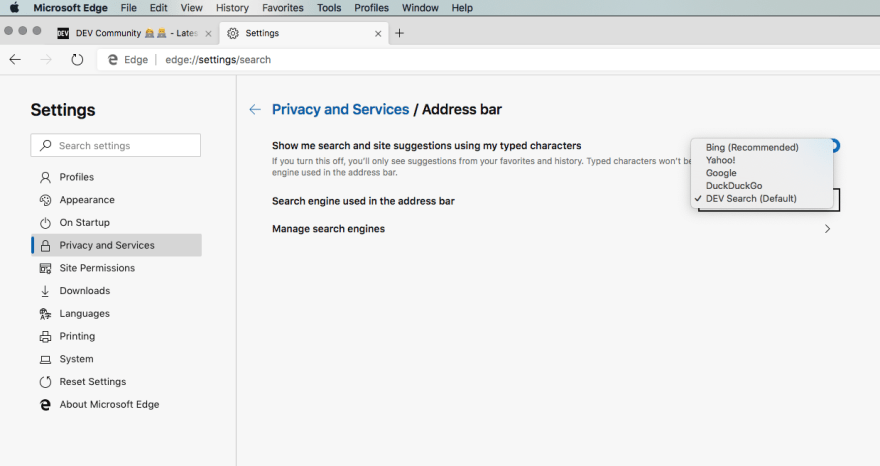Go back using the blue arrow beside Privacy and Services
The width and height of the screenshot is (880, 466).
pos(255,109)
